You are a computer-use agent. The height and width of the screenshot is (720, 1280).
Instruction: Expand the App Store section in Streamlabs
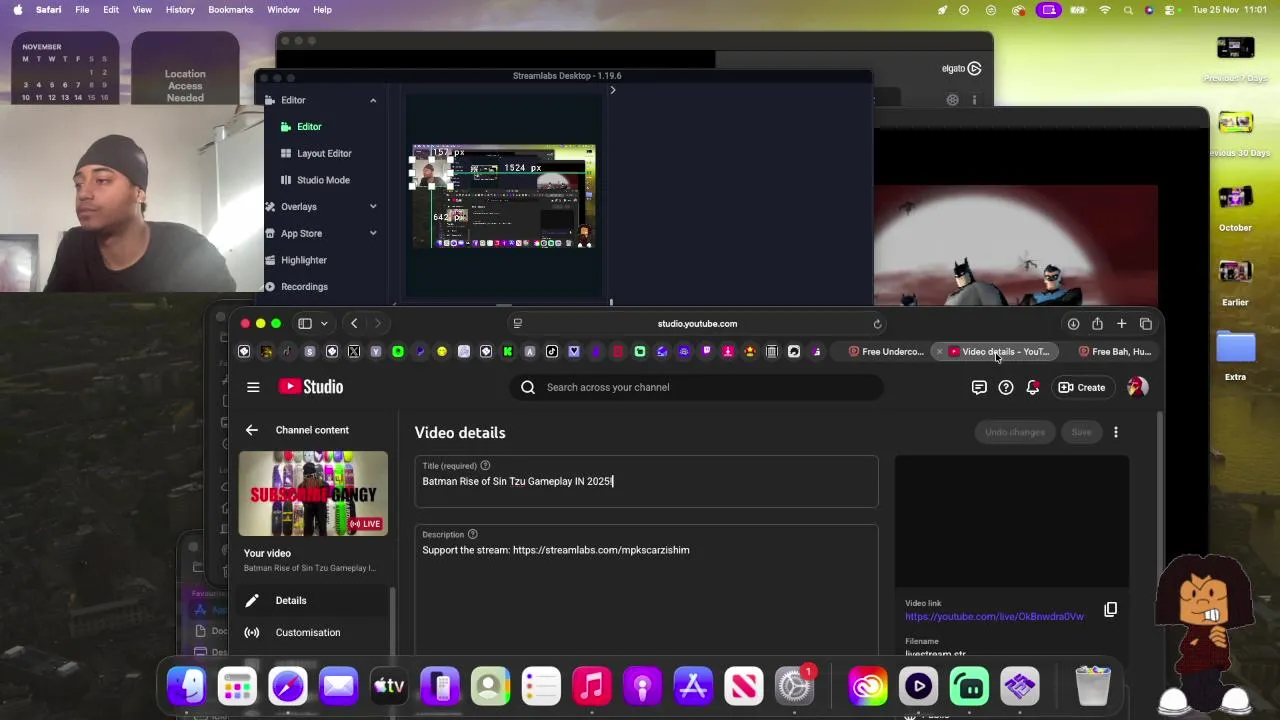click(x=373, y=234)
